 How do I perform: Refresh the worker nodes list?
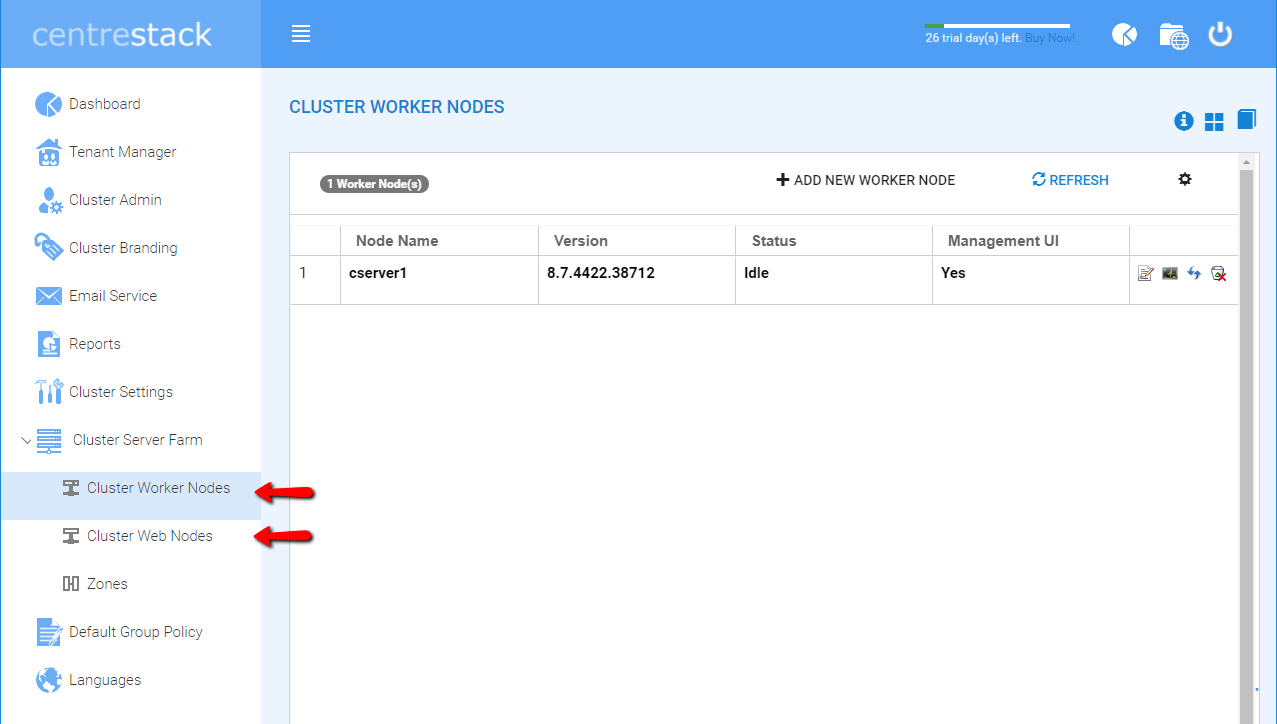click(x=1070, y=180)
